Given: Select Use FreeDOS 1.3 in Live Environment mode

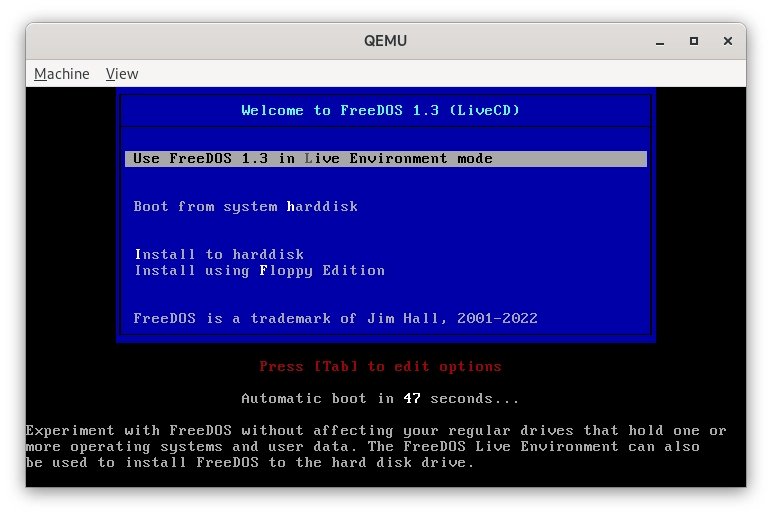Looking at the screenshot, I should coord(386,159).
